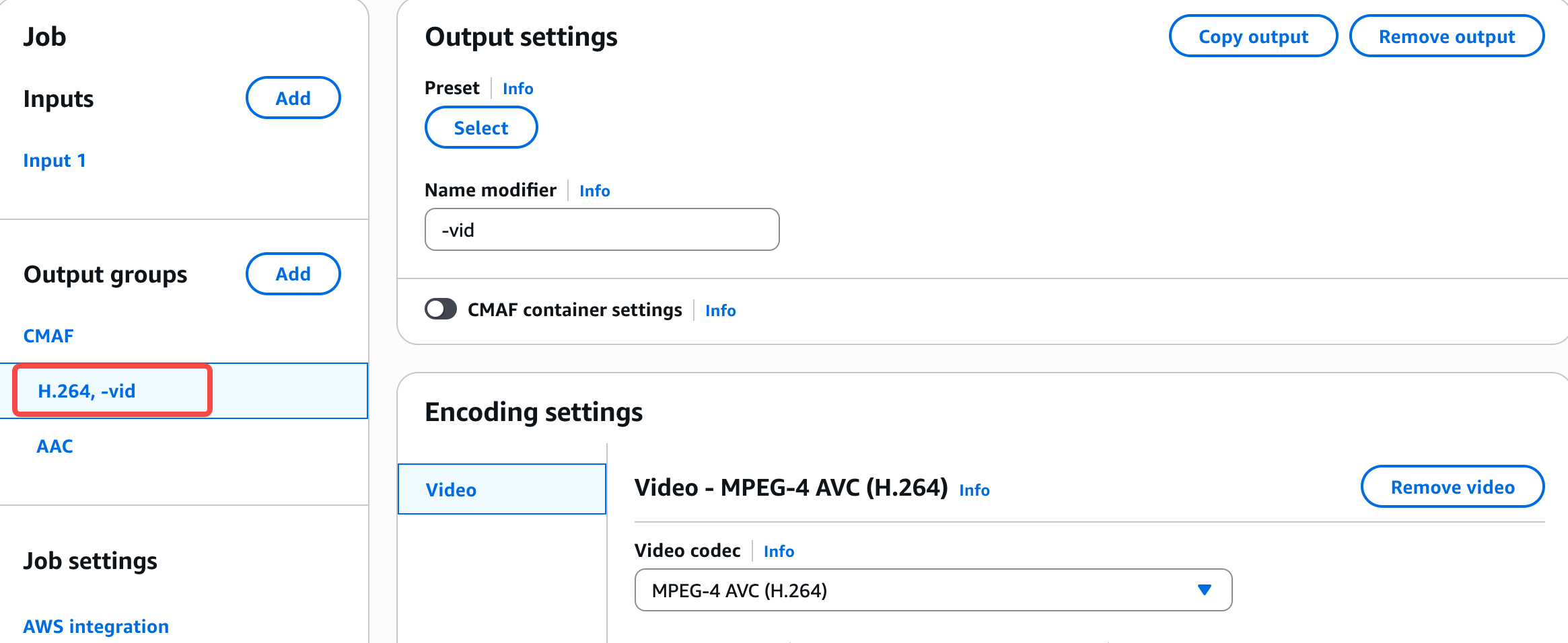
Task: Remove video from encoding settings
Action: pyautogui.click(x=1452, y=487)
